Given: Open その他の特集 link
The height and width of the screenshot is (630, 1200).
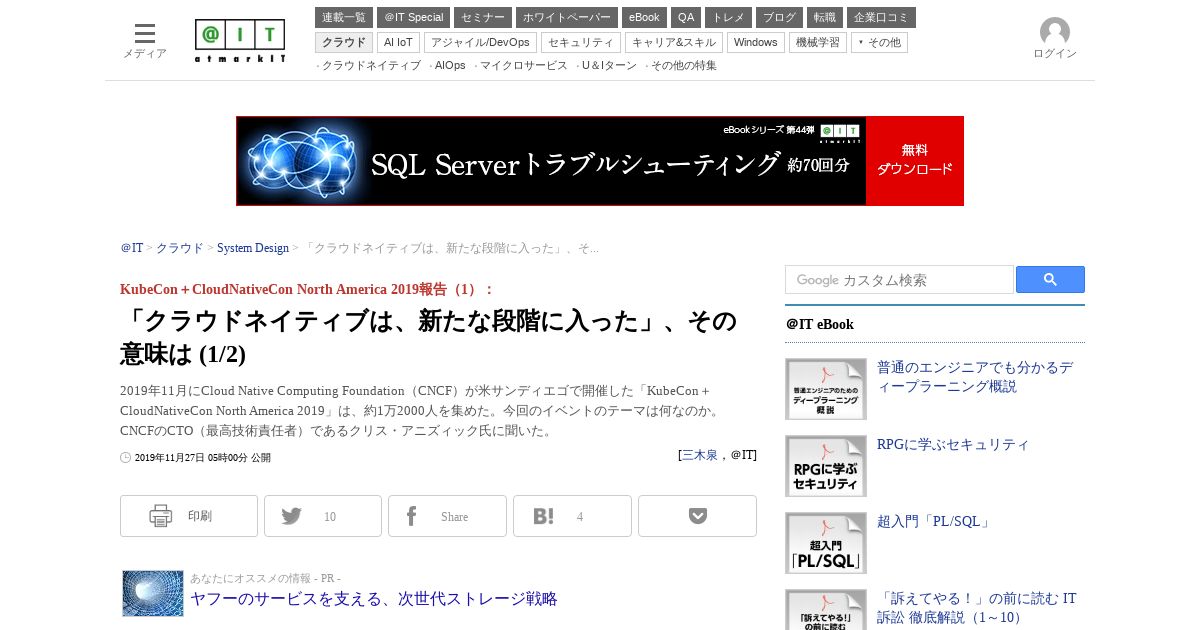Looking at the screenshot, I should coord(684,66).
